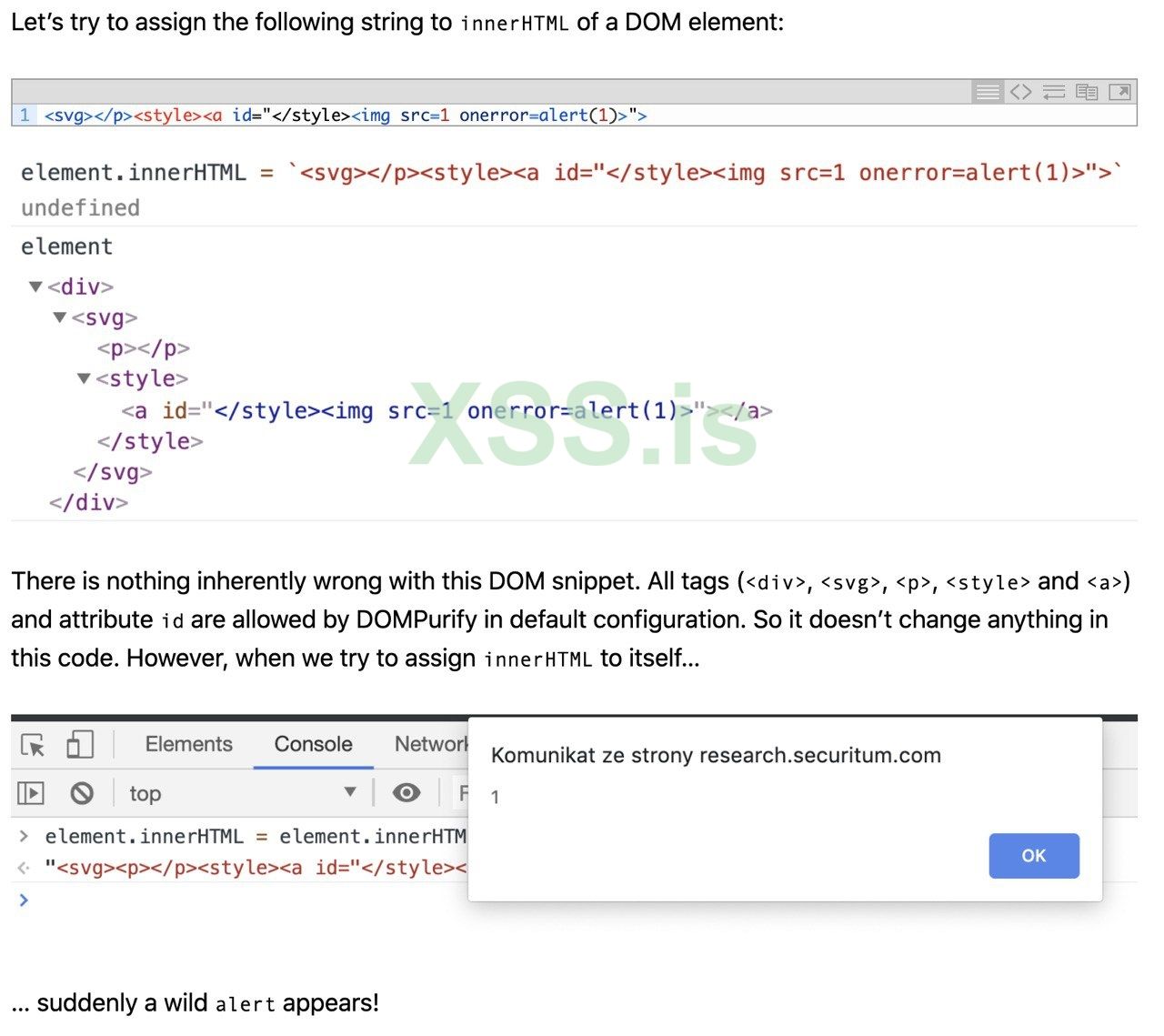The height and width of the screenshot is (1036, 1164).
Task: Switch to the Network tab
Action: 431,744
